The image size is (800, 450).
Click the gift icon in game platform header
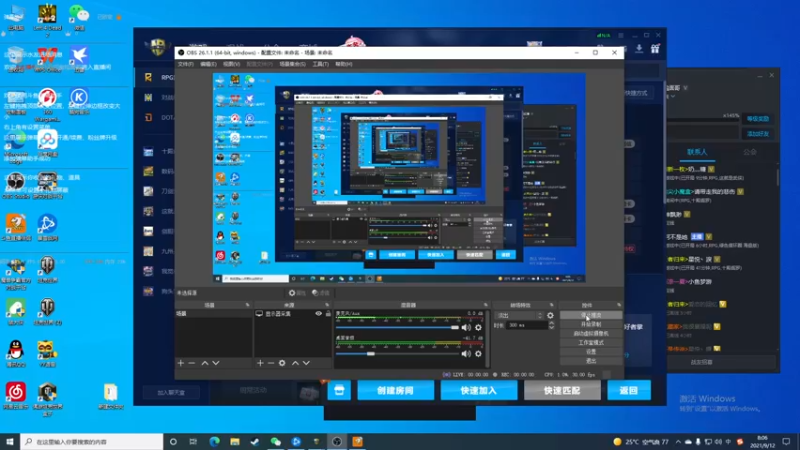pyautogui.click(x=655, y=49)
